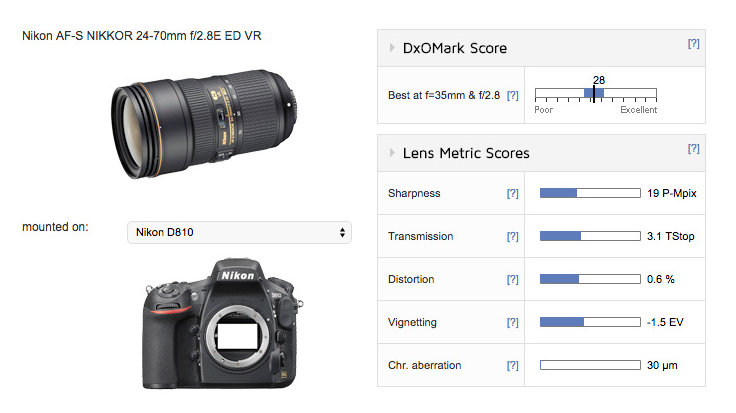Click the Chr. aberration help question mark

click(x=513, y=366)
